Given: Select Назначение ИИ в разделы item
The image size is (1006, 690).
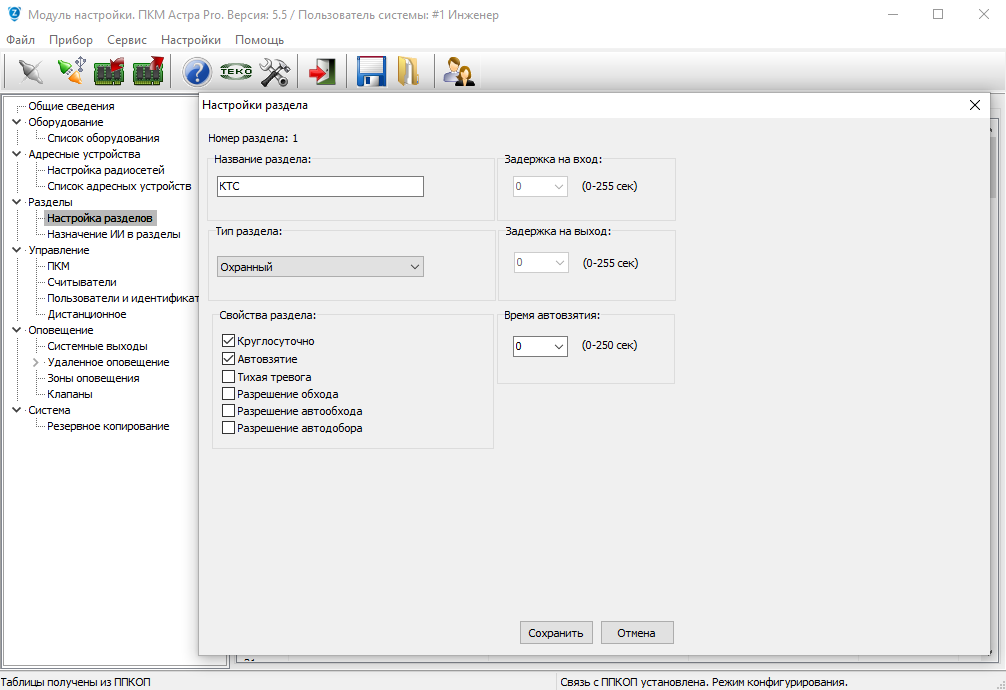Looking at the screenshot, I should 114,234.
